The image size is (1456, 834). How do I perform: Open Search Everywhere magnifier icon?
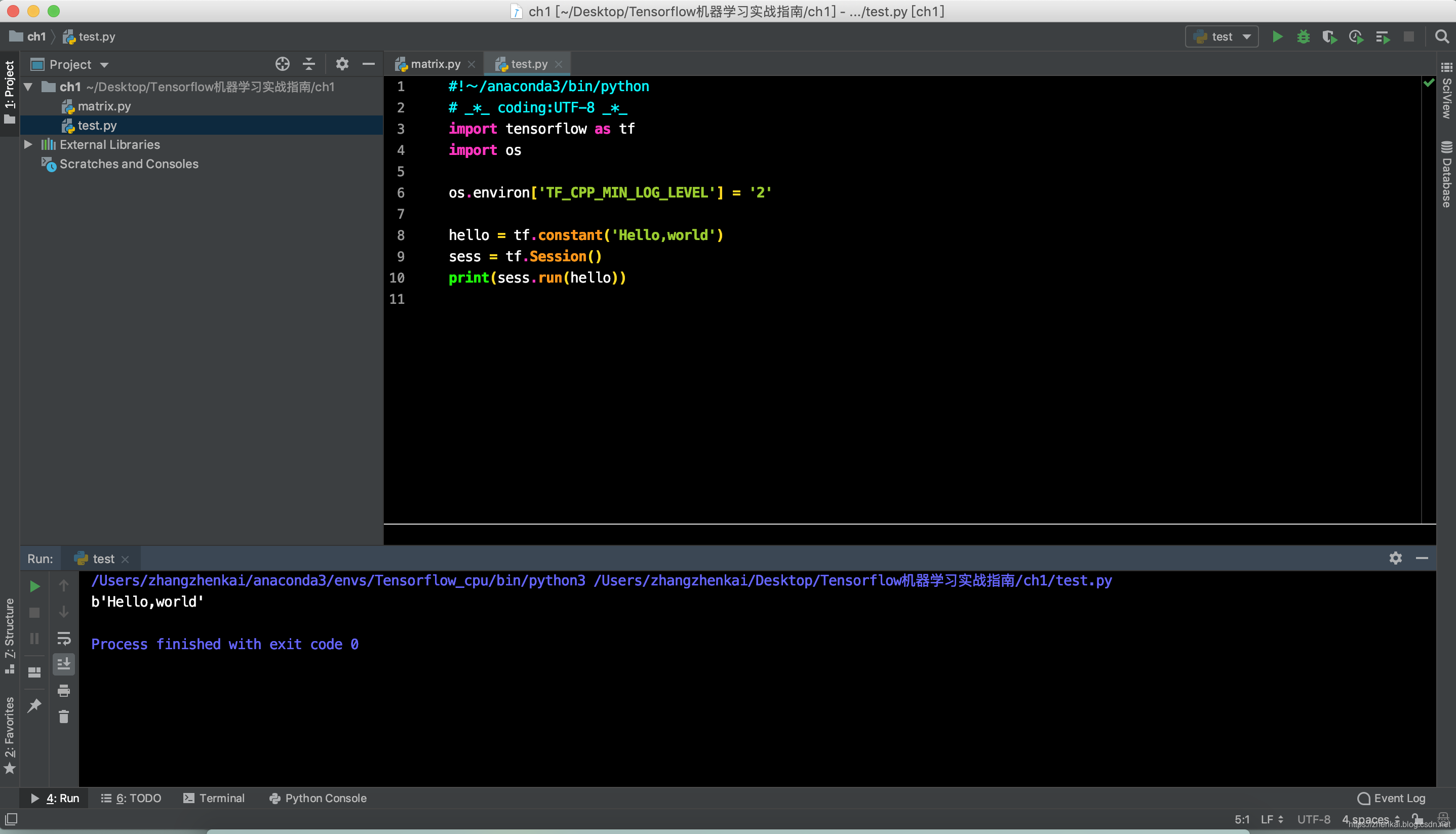tap(1442, 37)
